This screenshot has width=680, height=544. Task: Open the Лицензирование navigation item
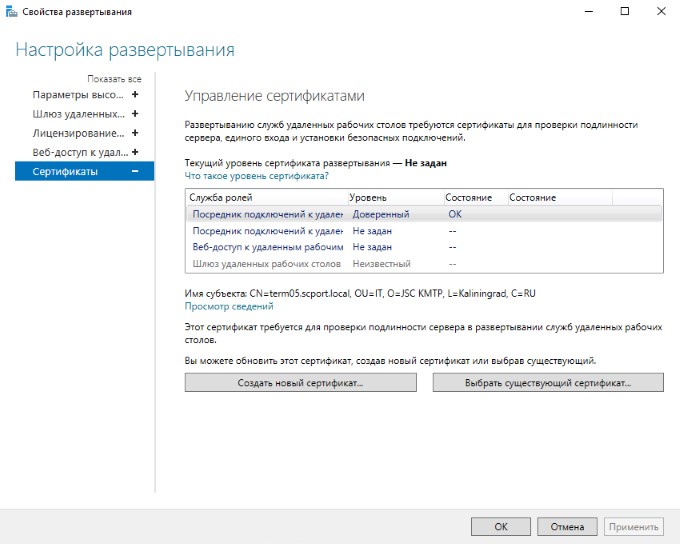coord(78,133)
